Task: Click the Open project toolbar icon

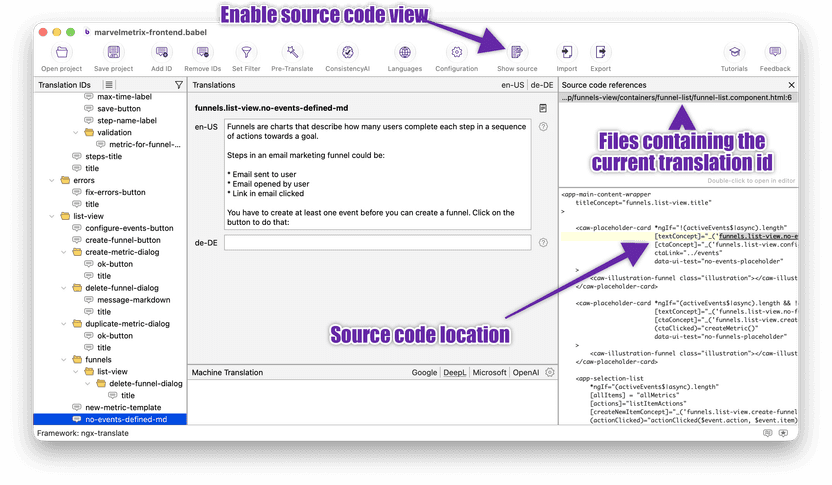Action: (62, 53)
